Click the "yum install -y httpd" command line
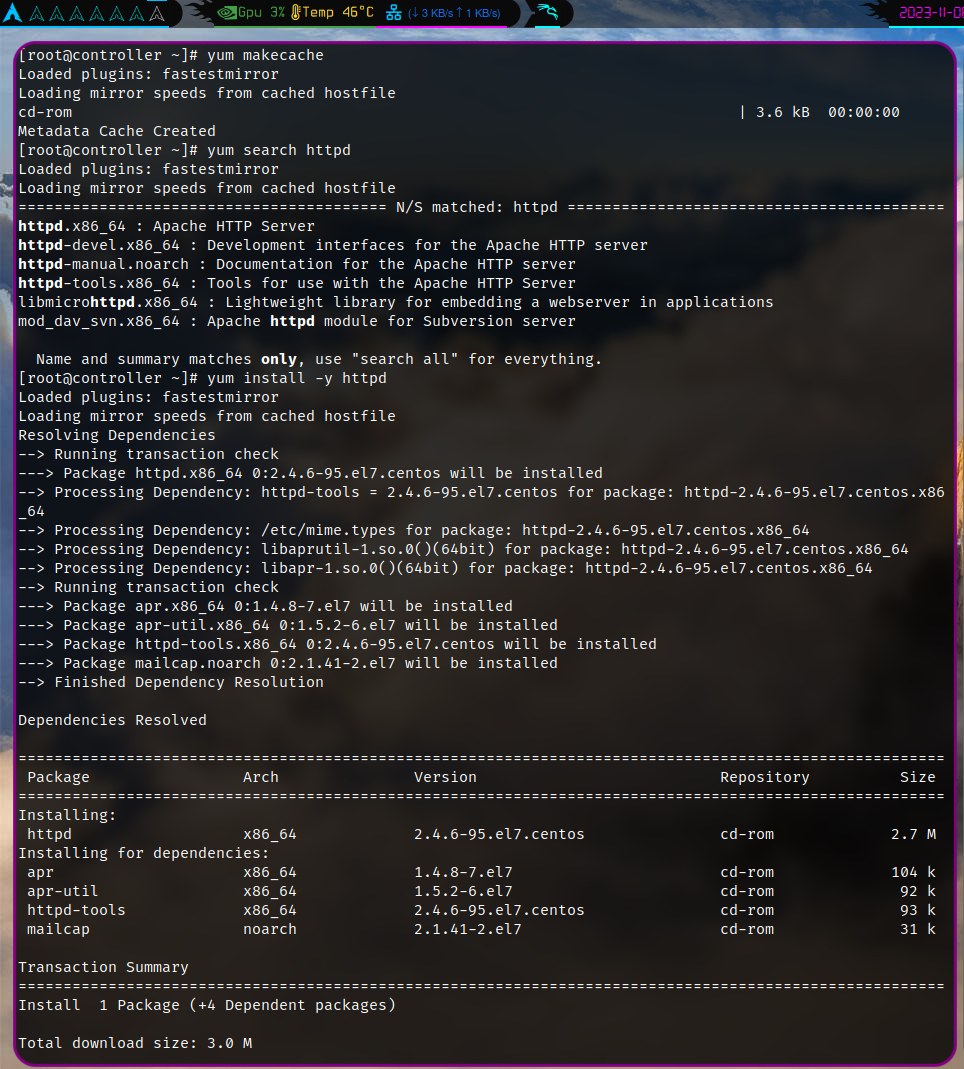The width and height of the screenshot is (964, 1069). (296, 378)
